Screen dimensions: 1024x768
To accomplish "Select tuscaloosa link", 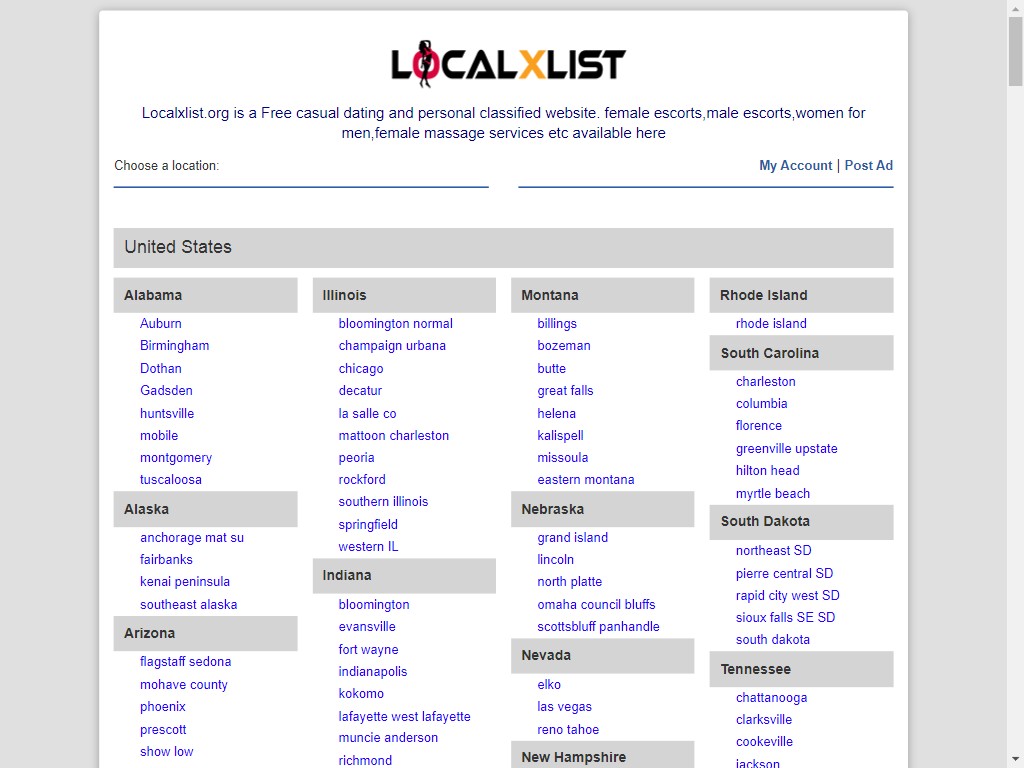I will [x=170, y=479].
